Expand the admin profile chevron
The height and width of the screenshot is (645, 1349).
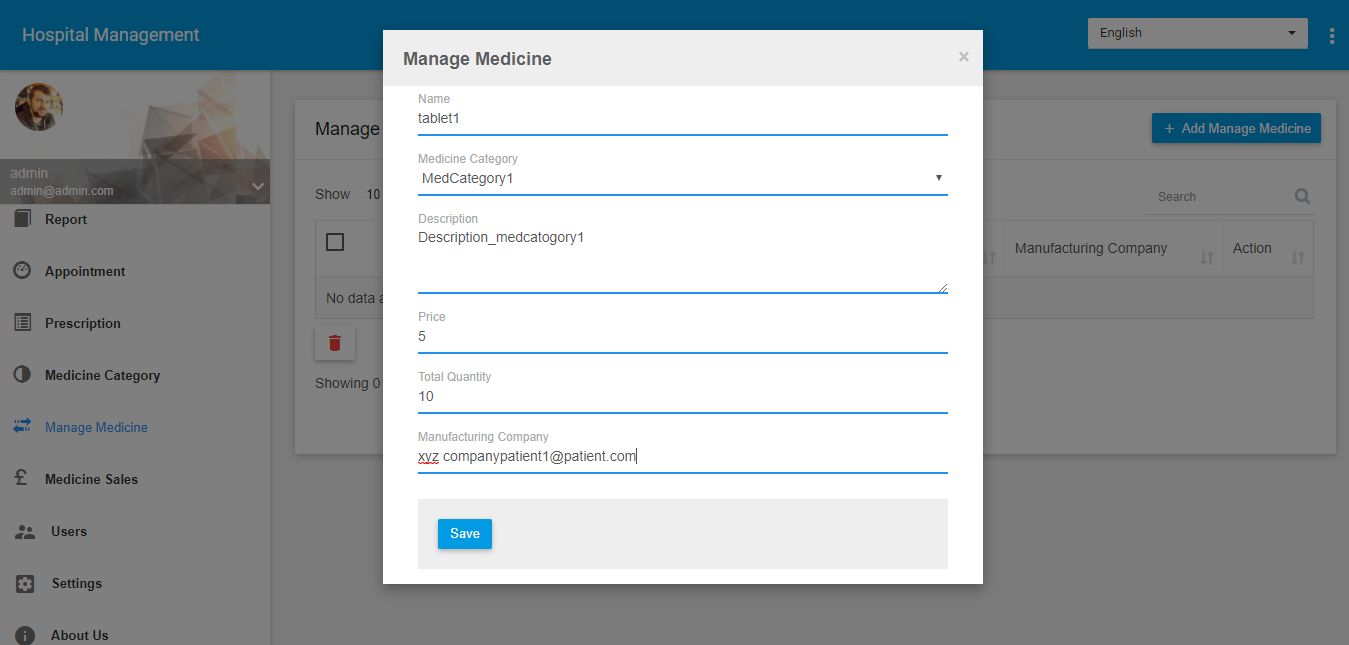257,186
